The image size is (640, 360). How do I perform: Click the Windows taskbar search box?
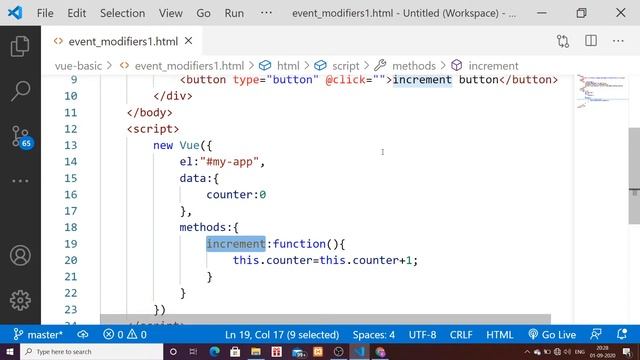[x=91, y=351]
